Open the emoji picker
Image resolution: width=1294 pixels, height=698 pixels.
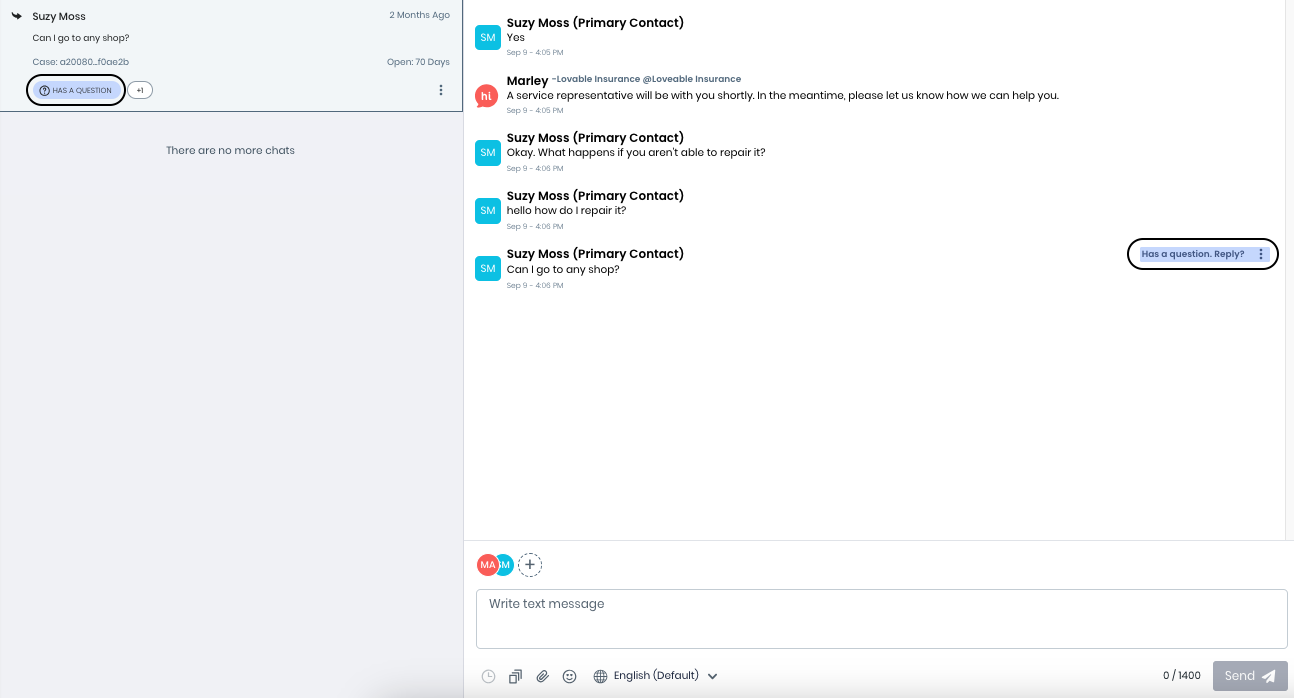click(x=570, y=676)
